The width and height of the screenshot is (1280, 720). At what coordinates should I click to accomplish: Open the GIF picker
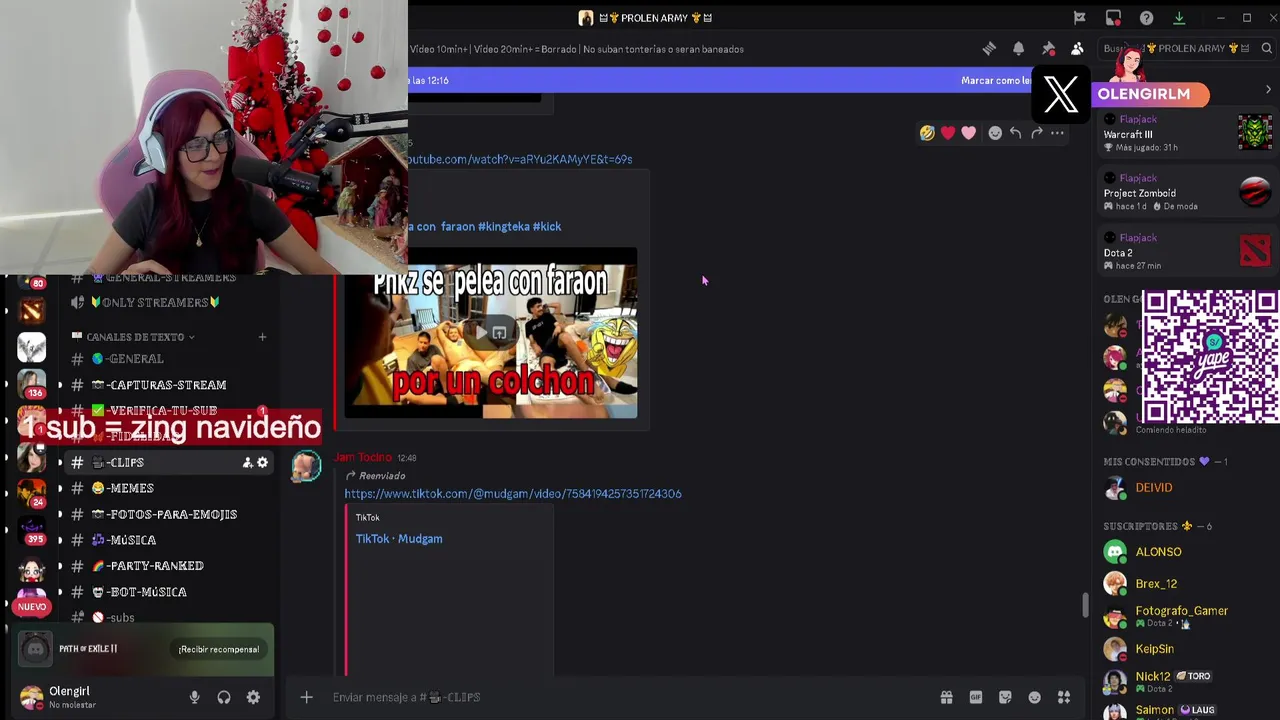coord(975,697)
